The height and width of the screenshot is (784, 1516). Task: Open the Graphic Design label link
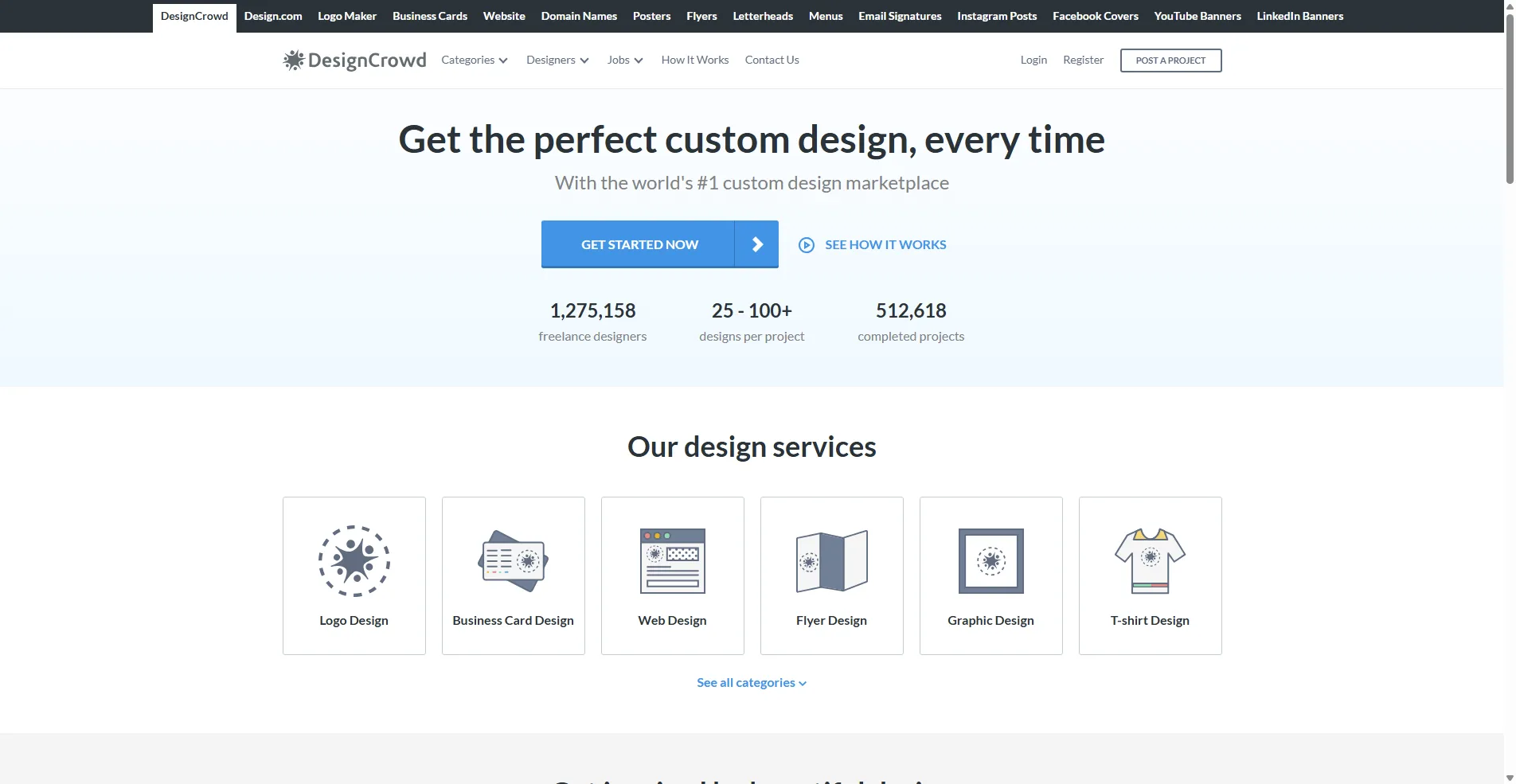pos(991,621)
